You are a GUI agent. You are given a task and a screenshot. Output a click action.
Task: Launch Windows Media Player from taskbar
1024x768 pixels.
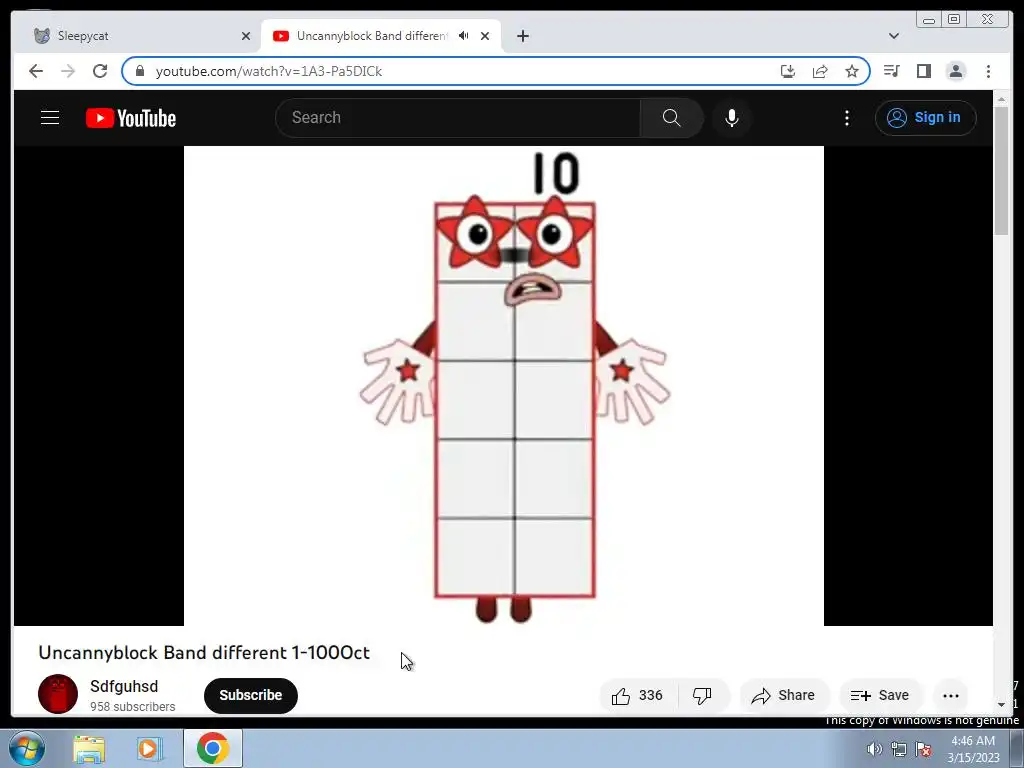click(x=149, y=749)
